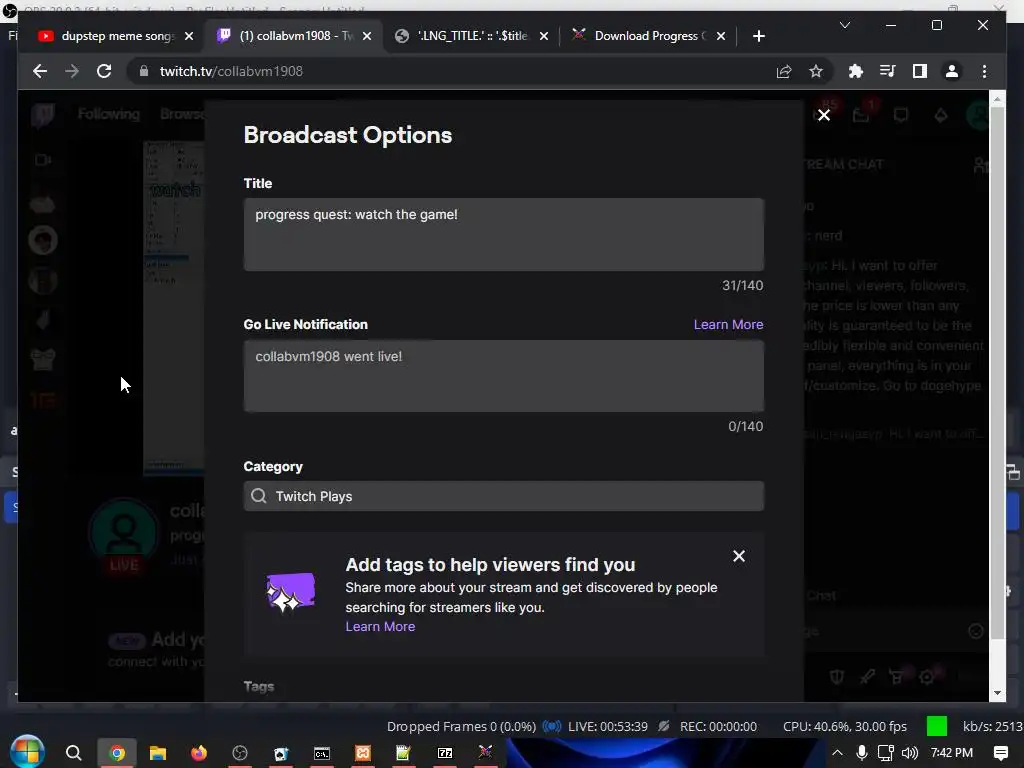
Task: Open volume control in tray
Action: pyautogui.click(x=910, y=753)
